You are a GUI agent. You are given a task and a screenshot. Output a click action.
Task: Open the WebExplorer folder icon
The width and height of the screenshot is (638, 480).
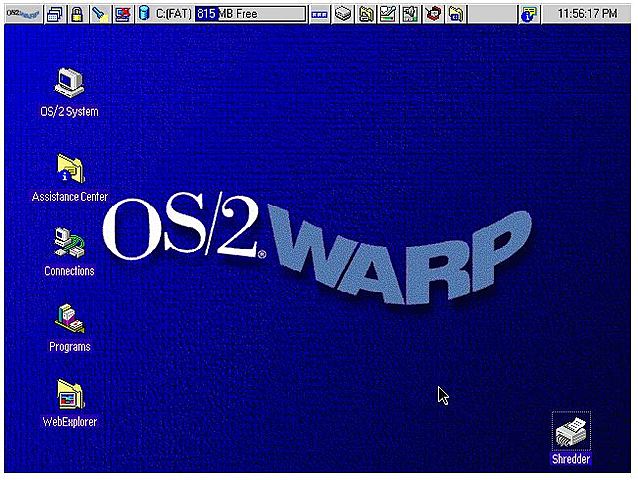click(70, 394)
